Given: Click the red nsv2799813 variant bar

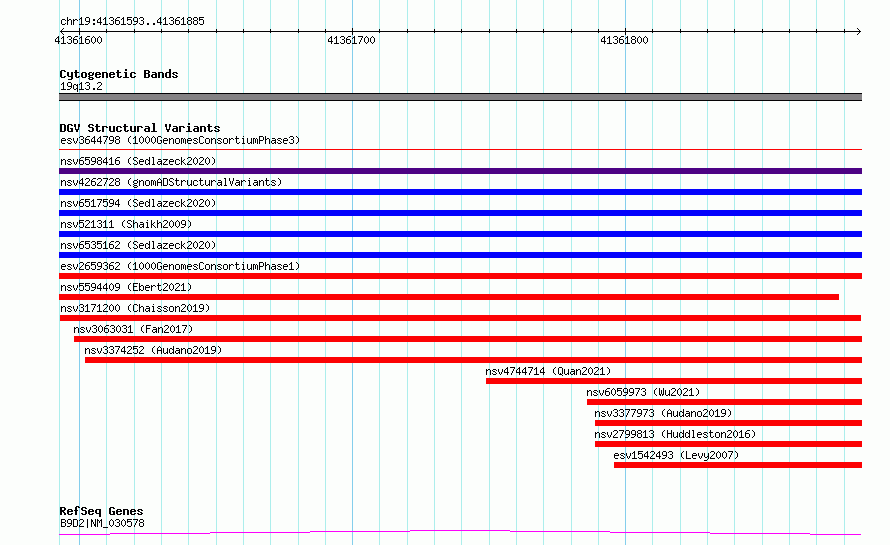Looking at the screenshot, I should click(x=728, y=444).
